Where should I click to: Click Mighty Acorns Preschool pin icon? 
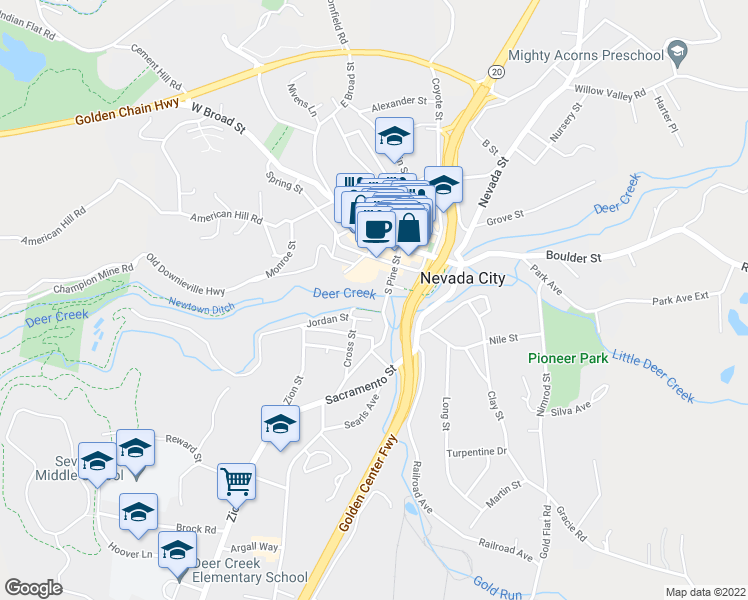[677, 53]
